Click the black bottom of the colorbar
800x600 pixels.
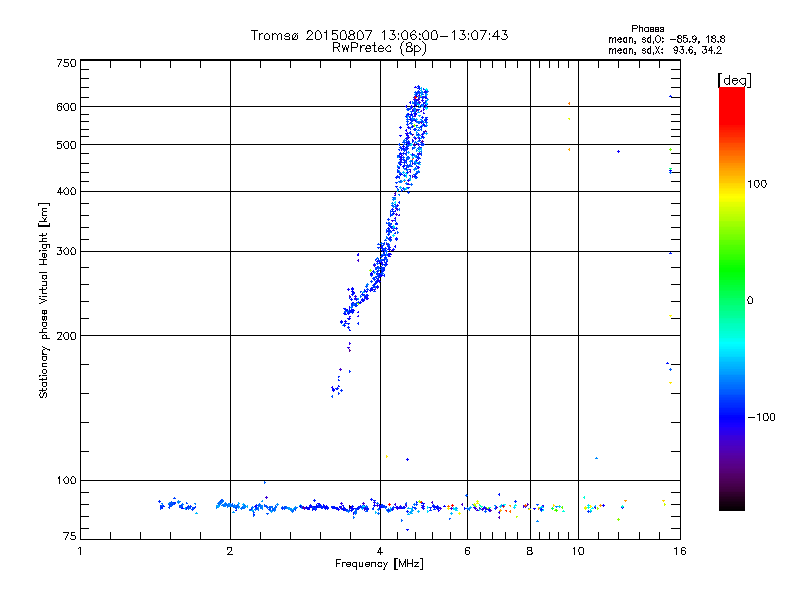pyautogui.click(x=732, y=503)
